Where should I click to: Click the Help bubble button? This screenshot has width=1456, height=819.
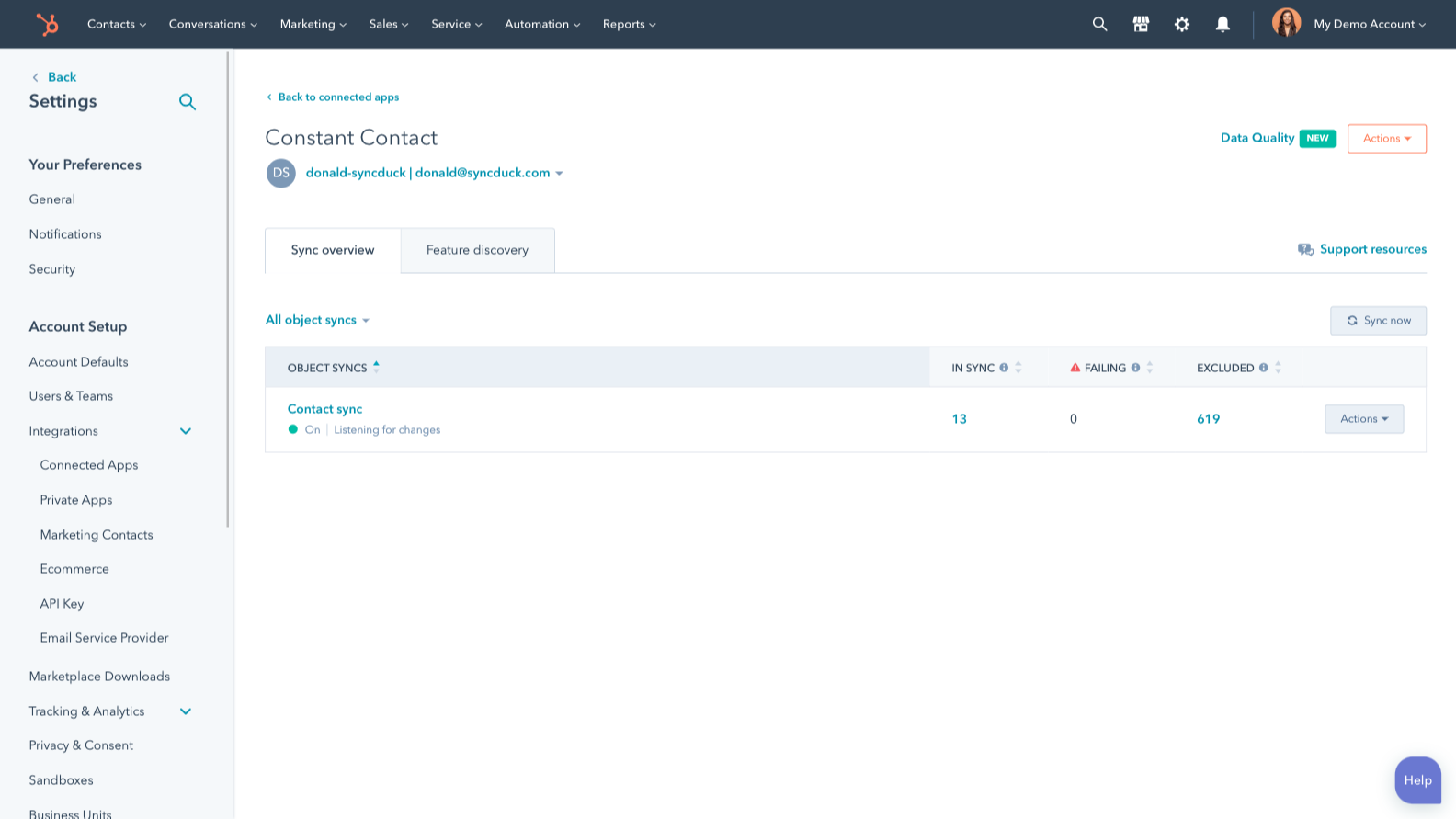coord(1417,780)
